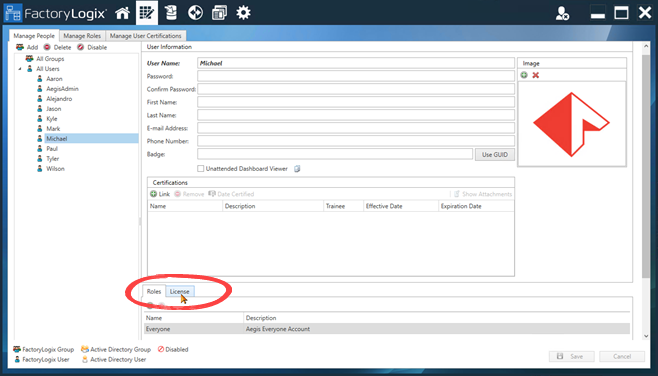This screenshot has width=658, height=376.
Task: Sort certifications by Trainee column
Action: [x=343, y=206]
